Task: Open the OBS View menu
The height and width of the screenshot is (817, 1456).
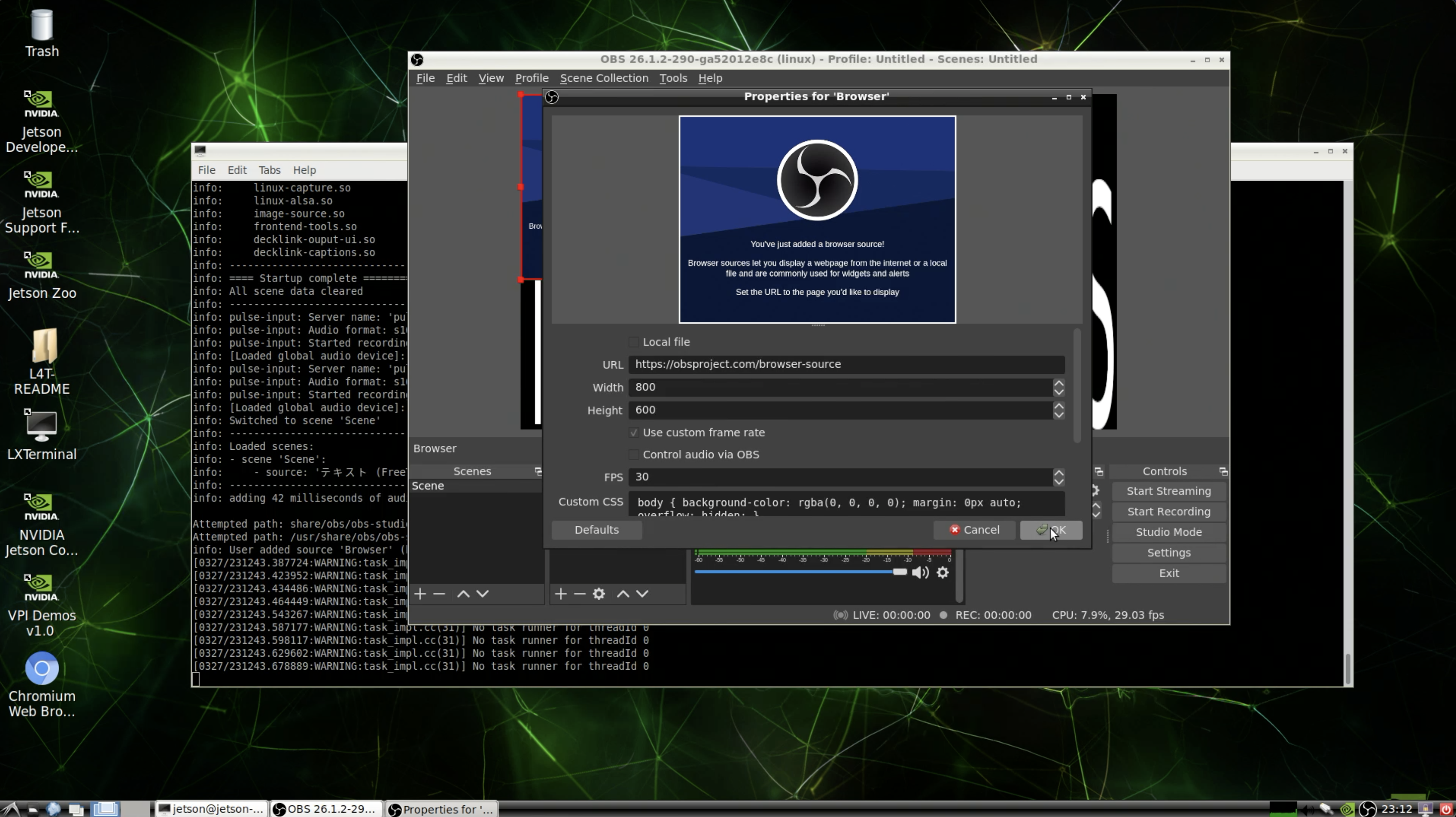Action: pyautogui.click(x=491, y=78)
